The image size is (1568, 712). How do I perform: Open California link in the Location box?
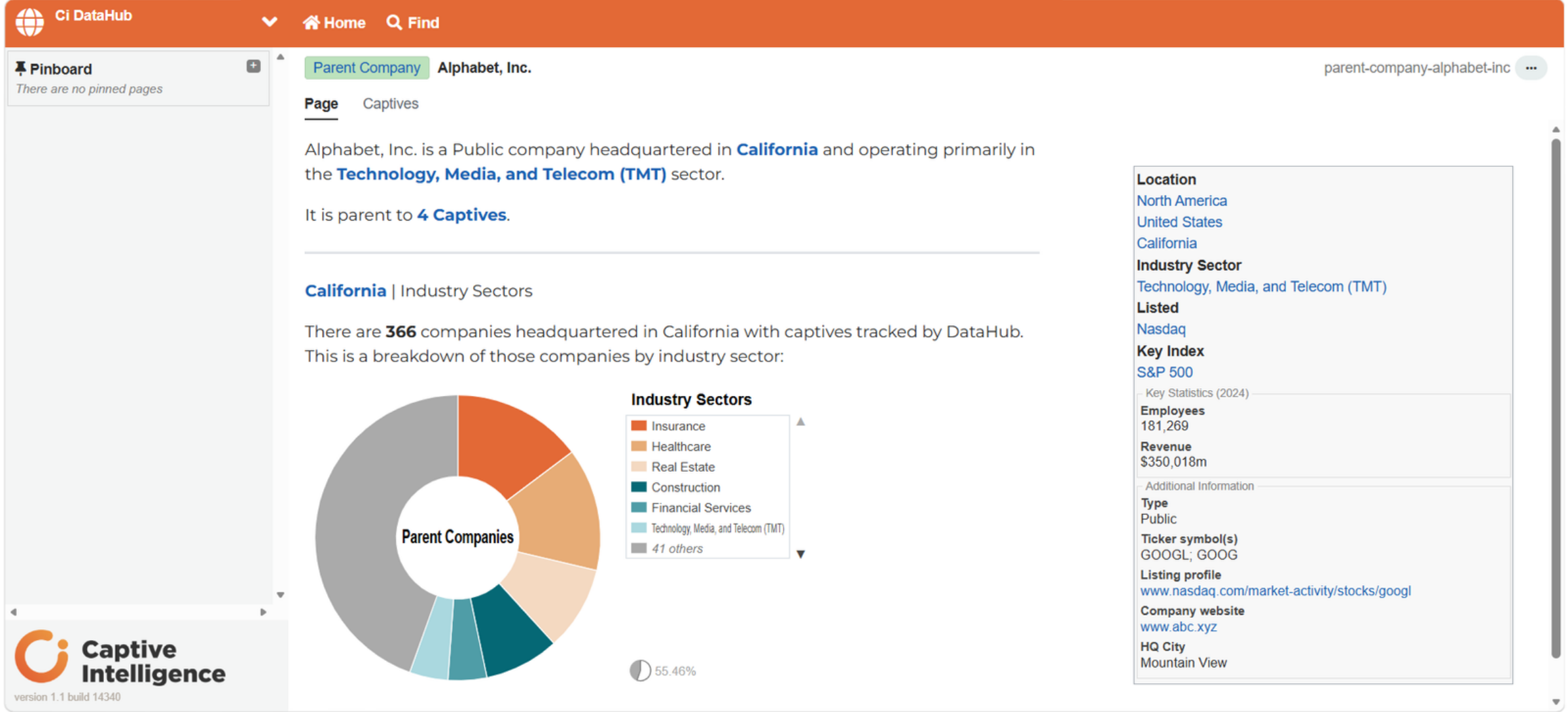(1166, 243)
